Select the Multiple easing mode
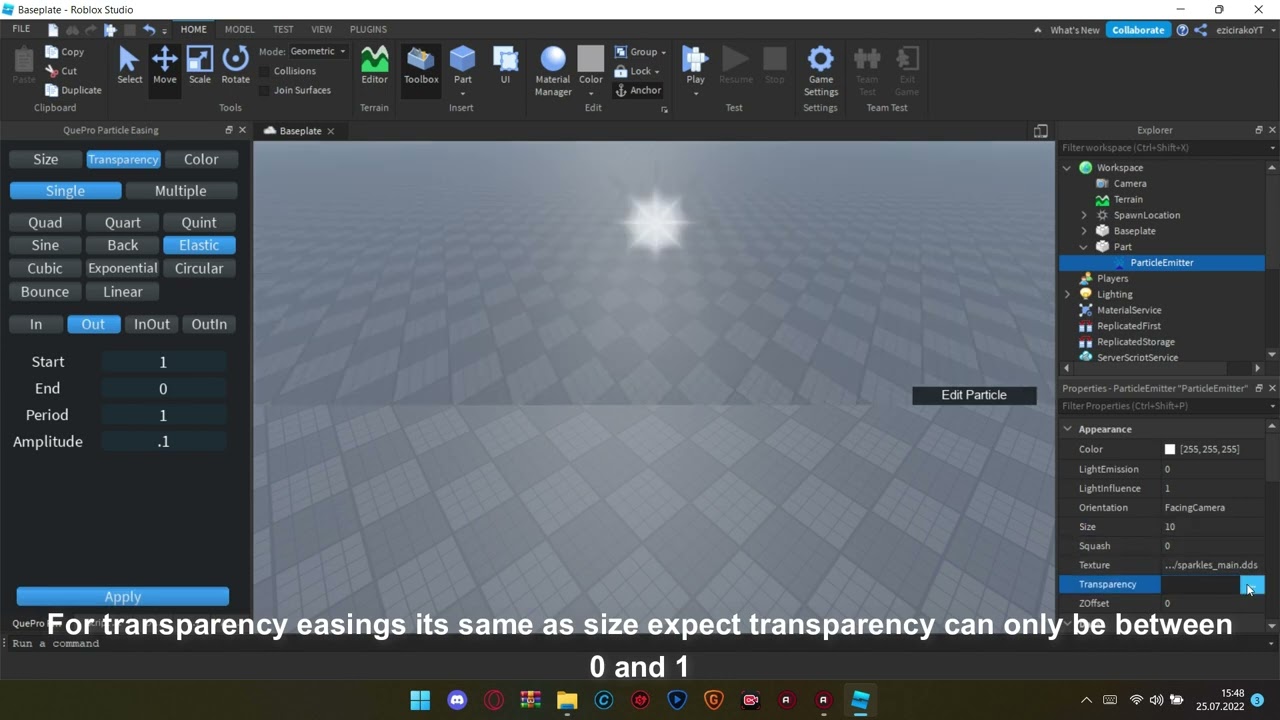The image size is (1280, 720). 181,191
